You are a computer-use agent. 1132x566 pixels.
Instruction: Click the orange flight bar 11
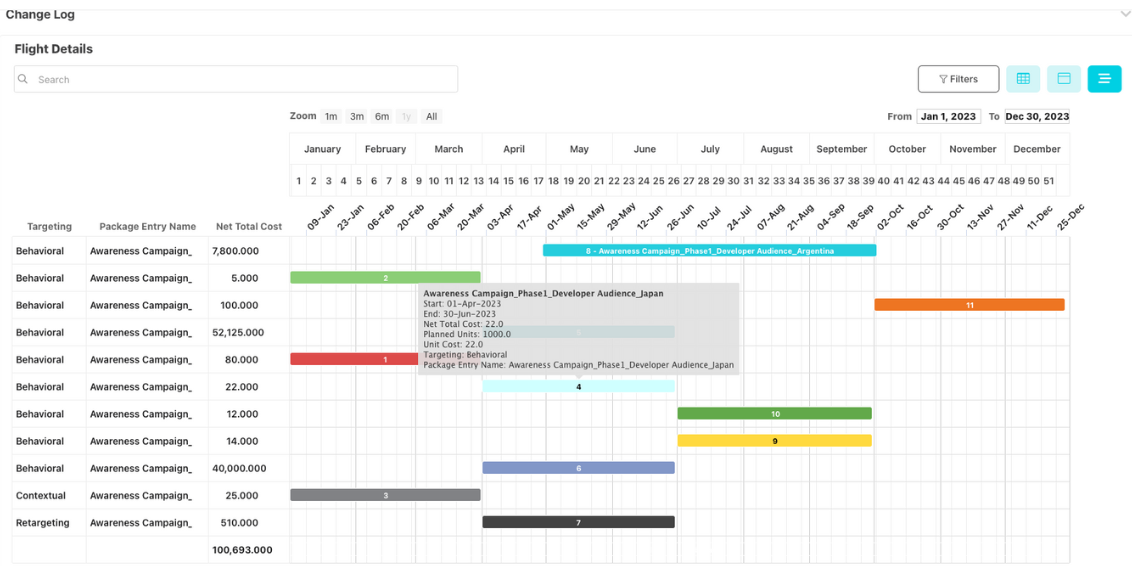969,305
